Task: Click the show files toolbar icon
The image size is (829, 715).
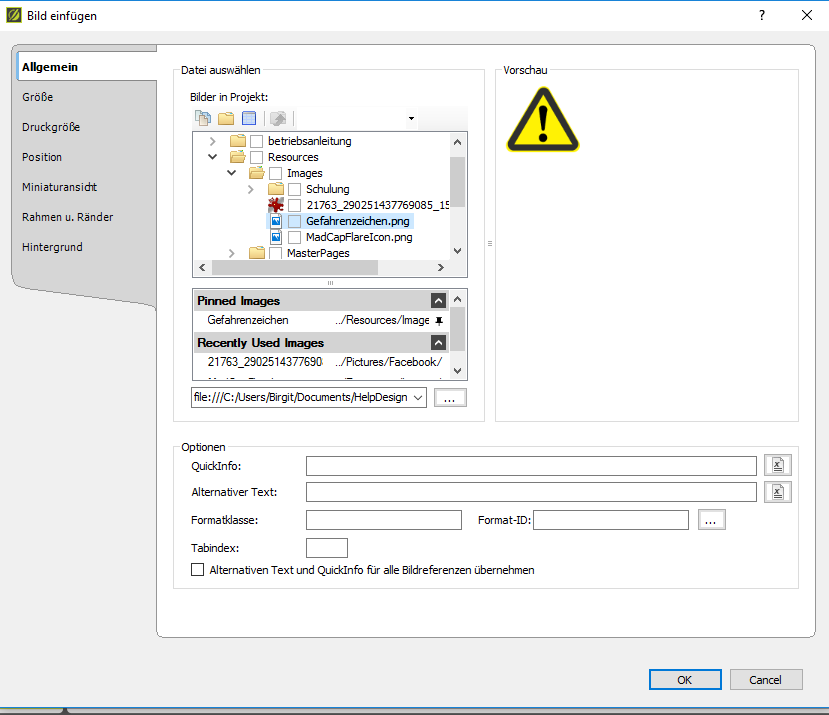Action: 203,118
